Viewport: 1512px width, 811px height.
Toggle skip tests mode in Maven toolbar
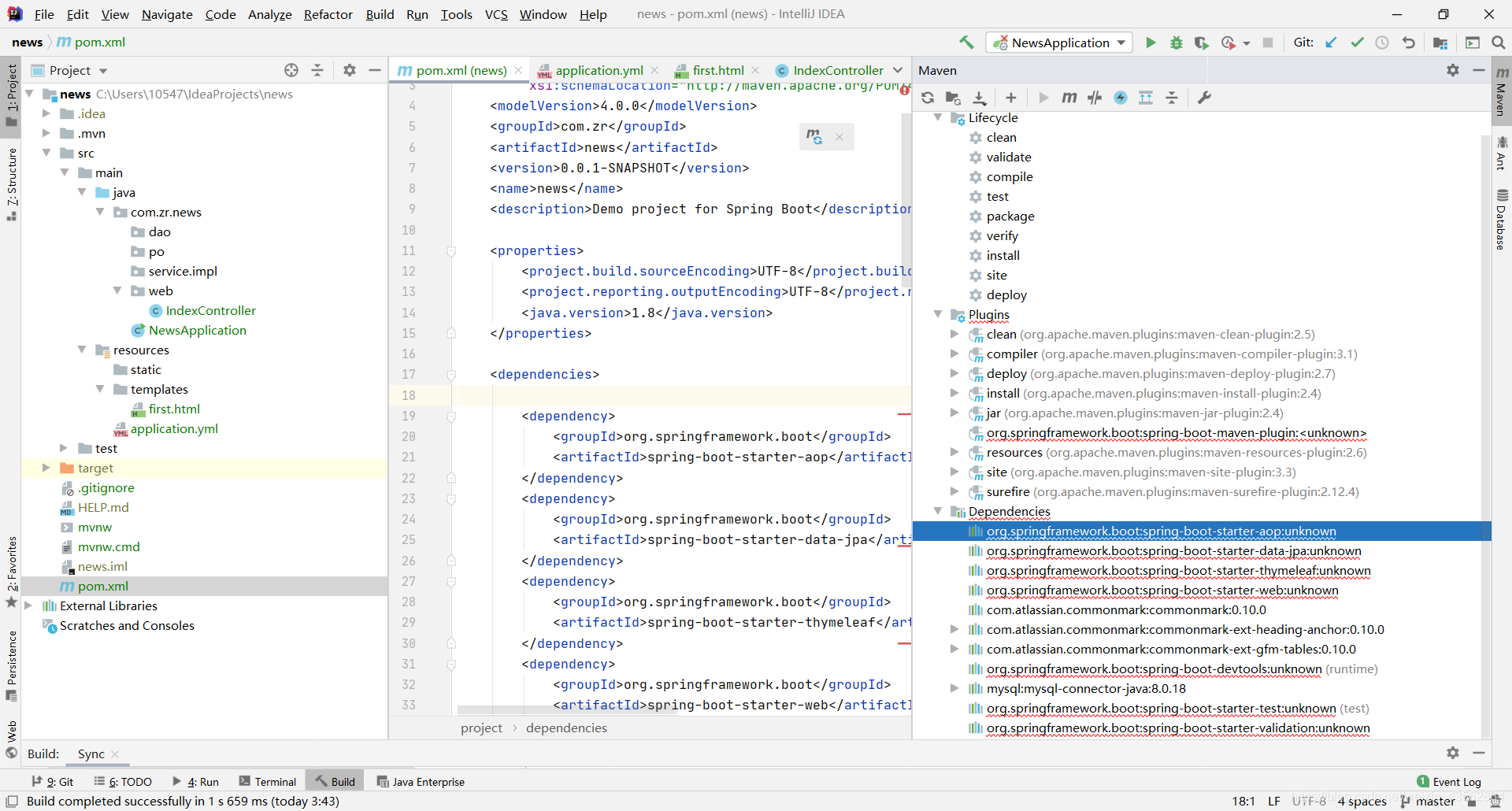click(1095, 98)
